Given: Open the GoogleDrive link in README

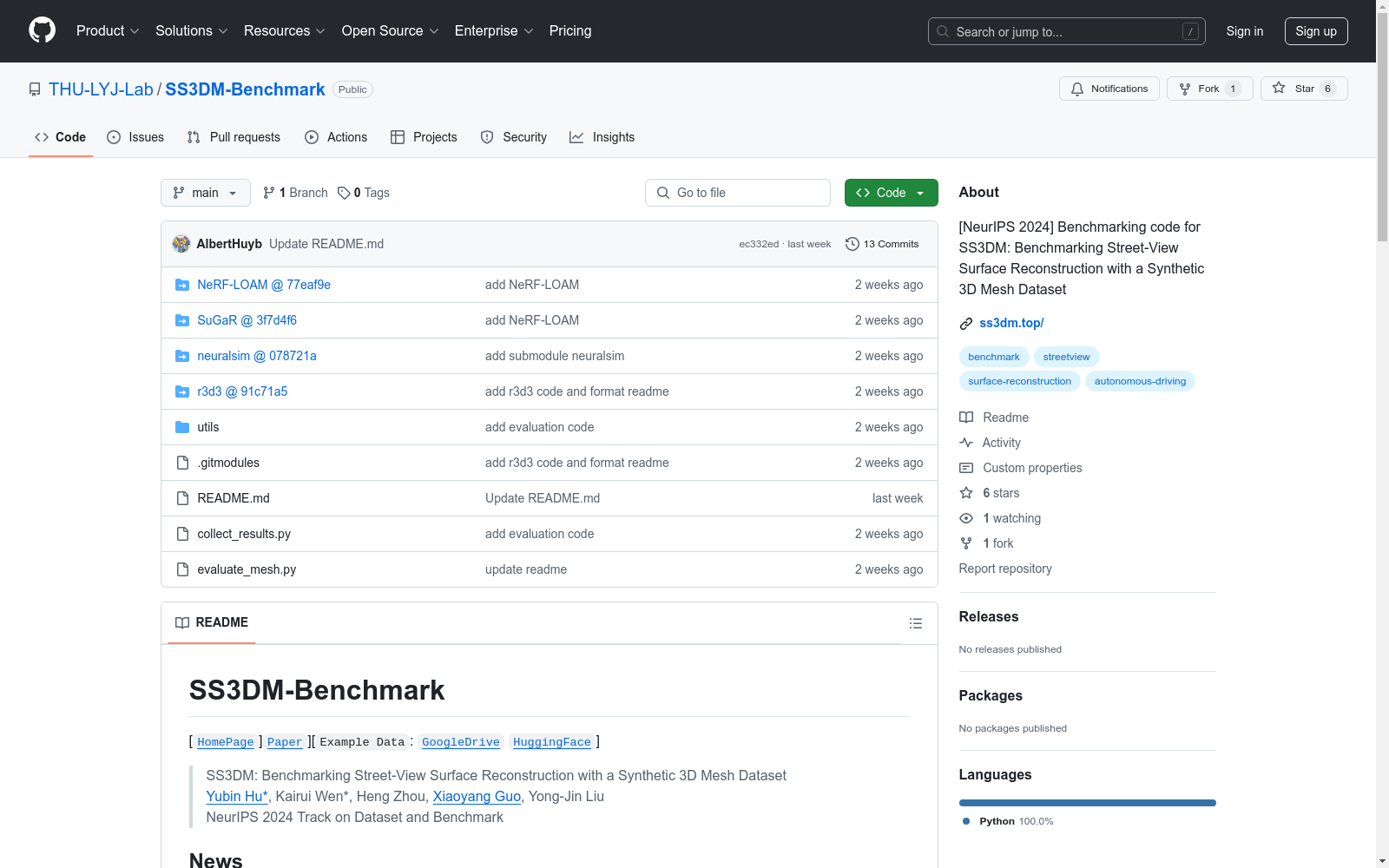Looking at the screenshot, I should click(461, 742).
